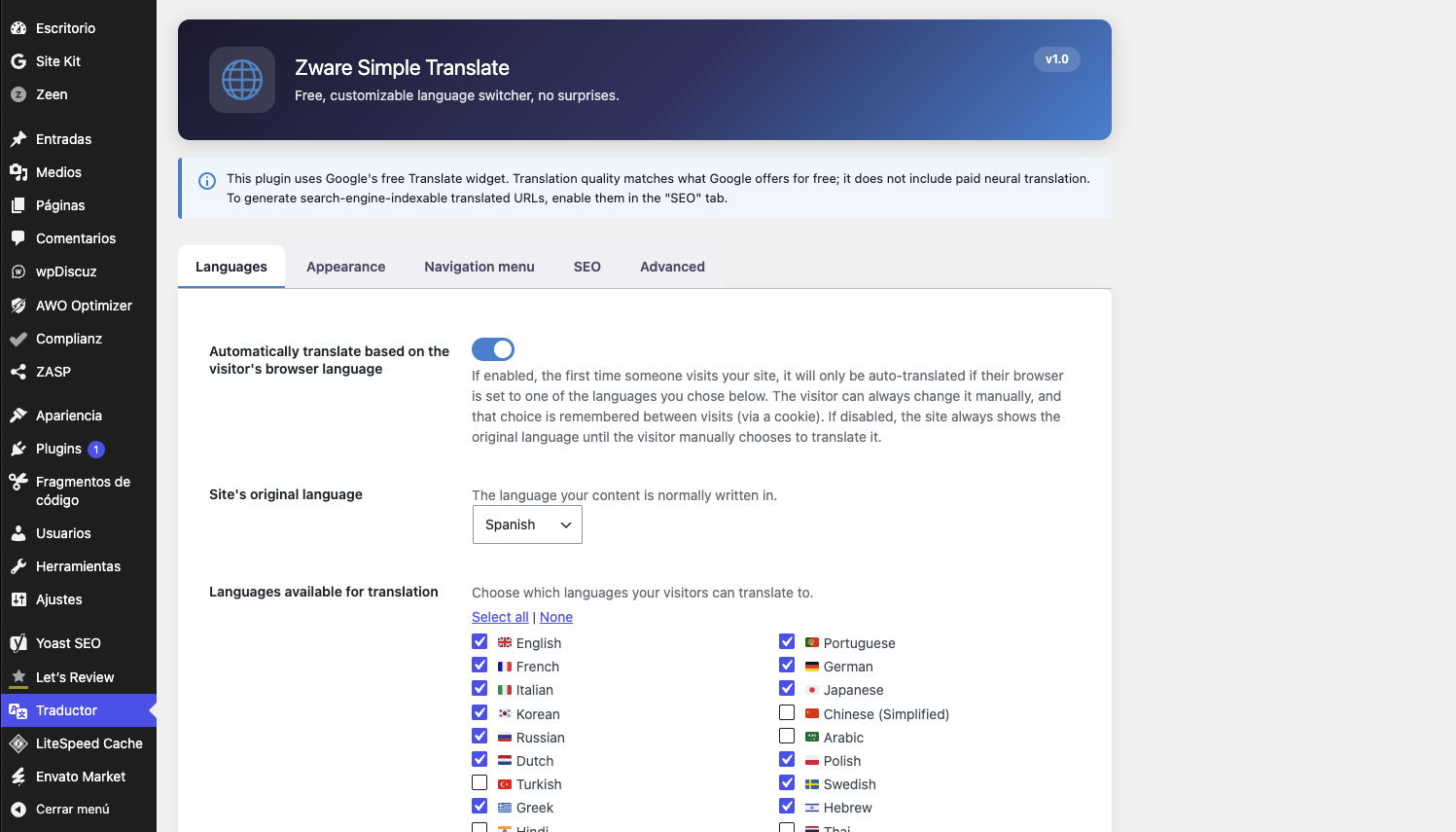
Task: Open the Let's Review star icon
Action: coord(18,677)
